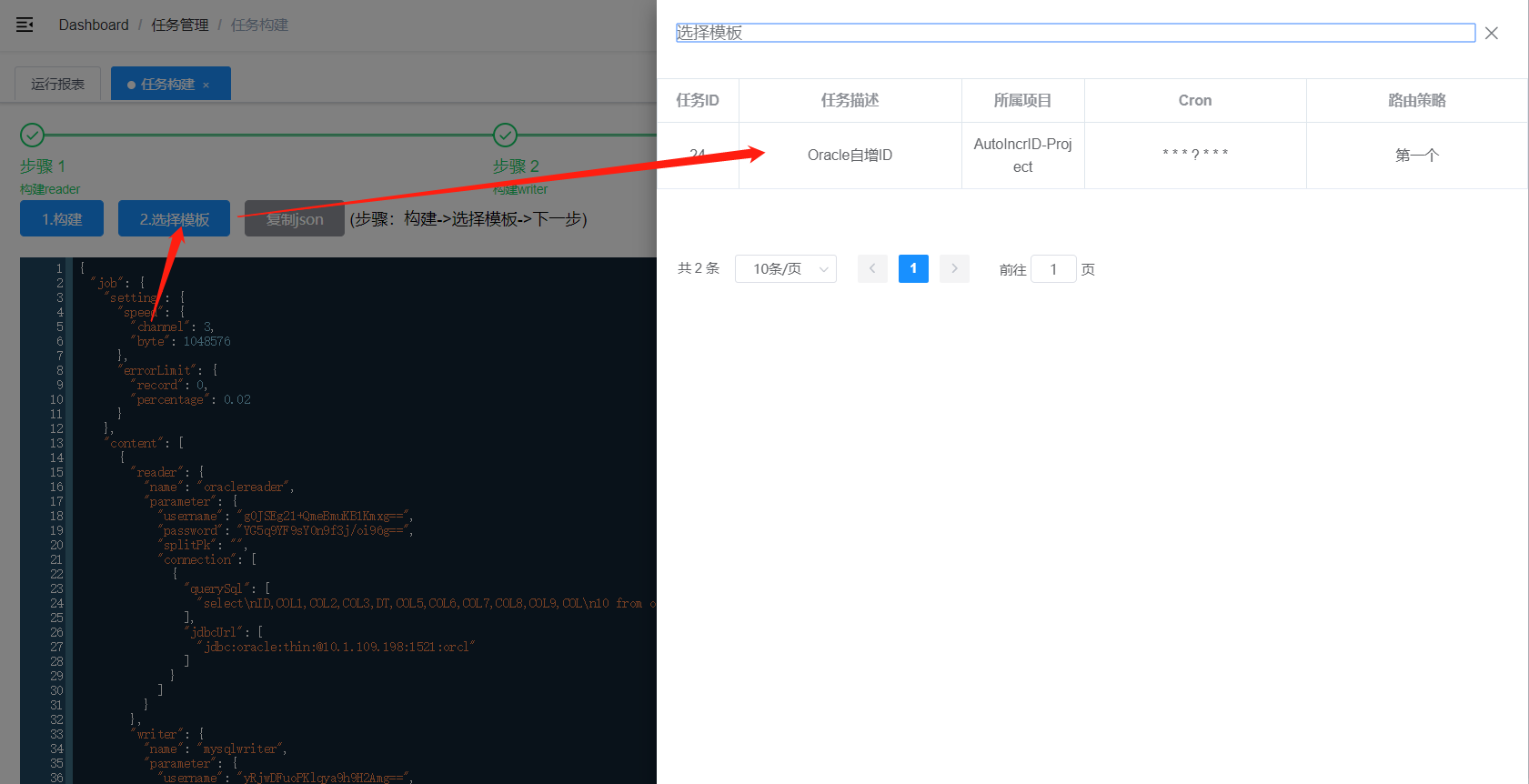
Task: Click the mysqlwriter name line in JSON
Action: [216, 749]
